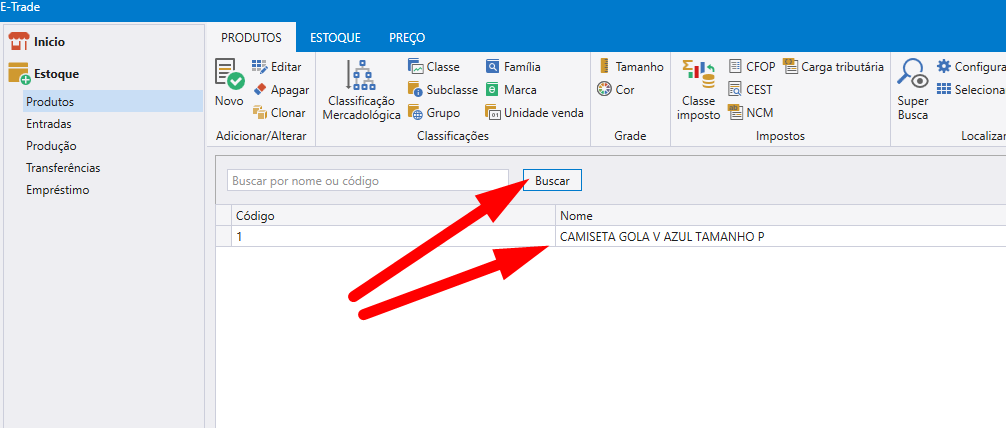Select Entradas in the sidebar
The width and height of the screenshot is (1006, 428).
[49, 124]
